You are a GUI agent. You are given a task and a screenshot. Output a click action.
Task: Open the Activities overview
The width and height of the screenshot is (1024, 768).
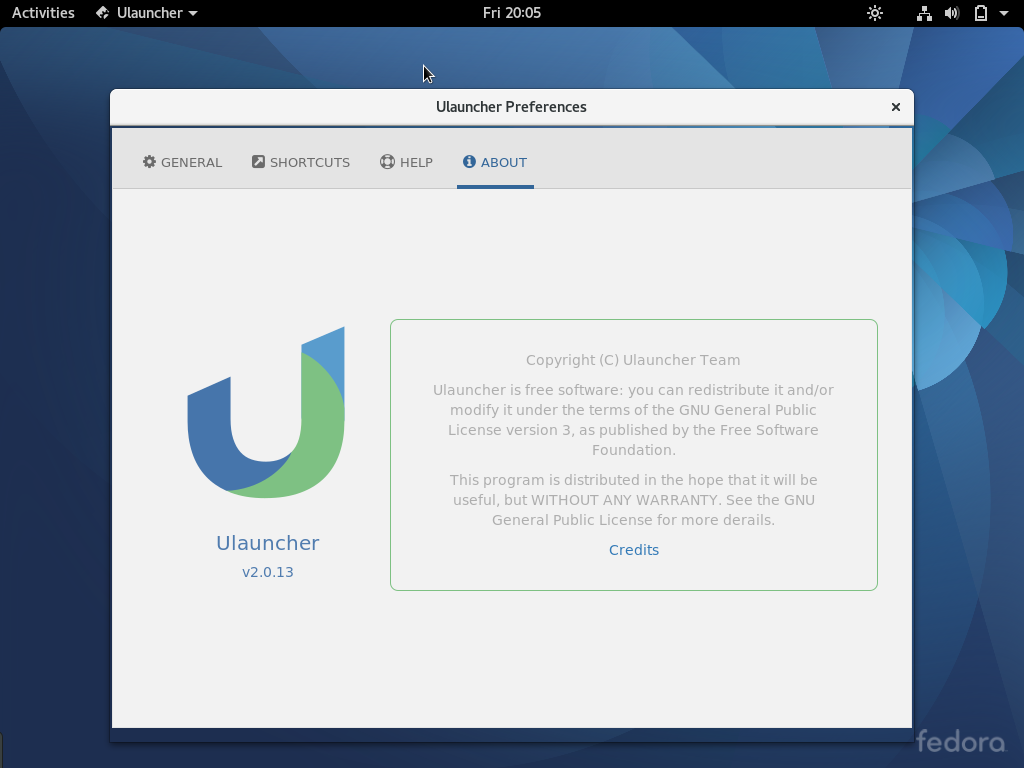coord(43,13)
